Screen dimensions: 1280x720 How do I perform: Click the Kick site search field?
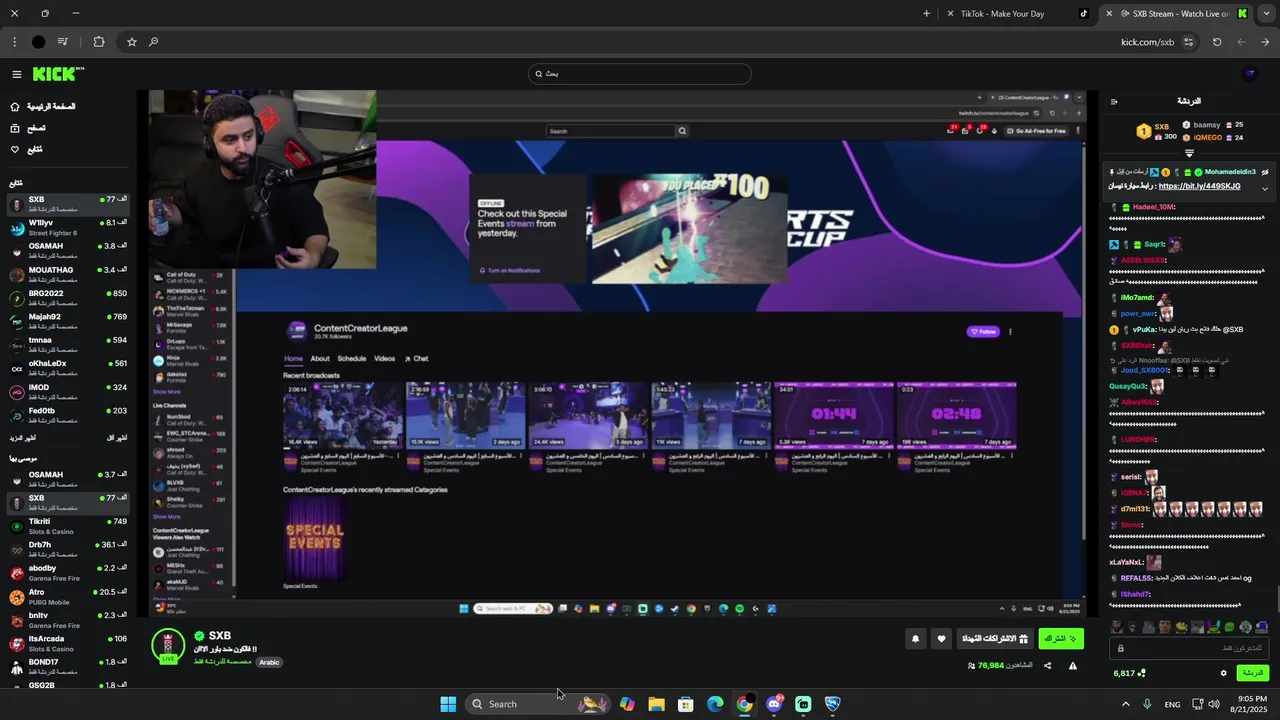640,74
